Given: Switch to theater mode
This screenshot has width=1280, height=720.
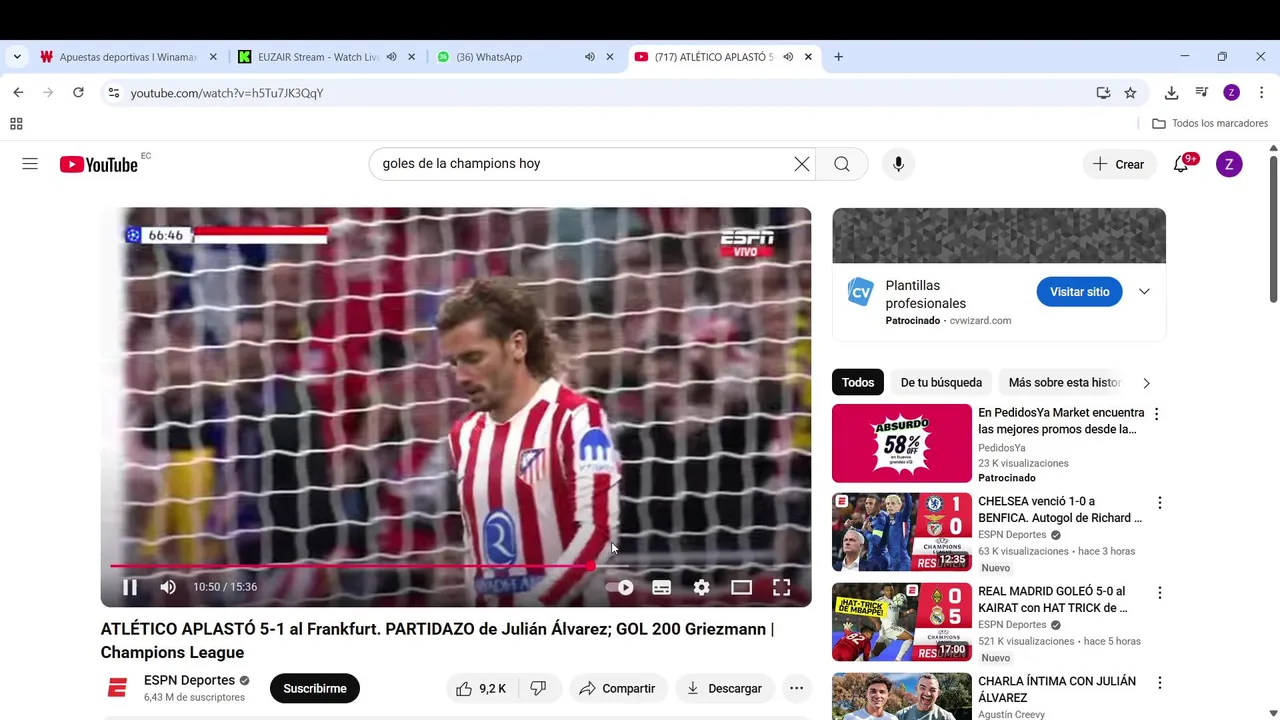Looking at the screenshot, I should (741, 587).
